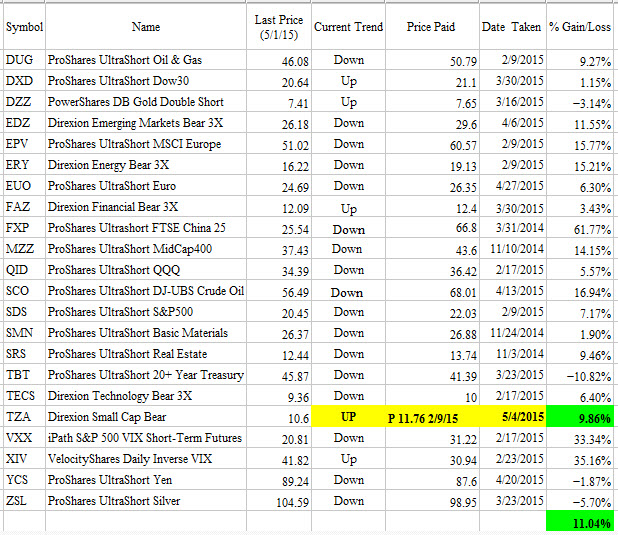Click the % Gain/Loss header cell
The width and height of the screenshot is (618, 535).
tap(580, 27)
